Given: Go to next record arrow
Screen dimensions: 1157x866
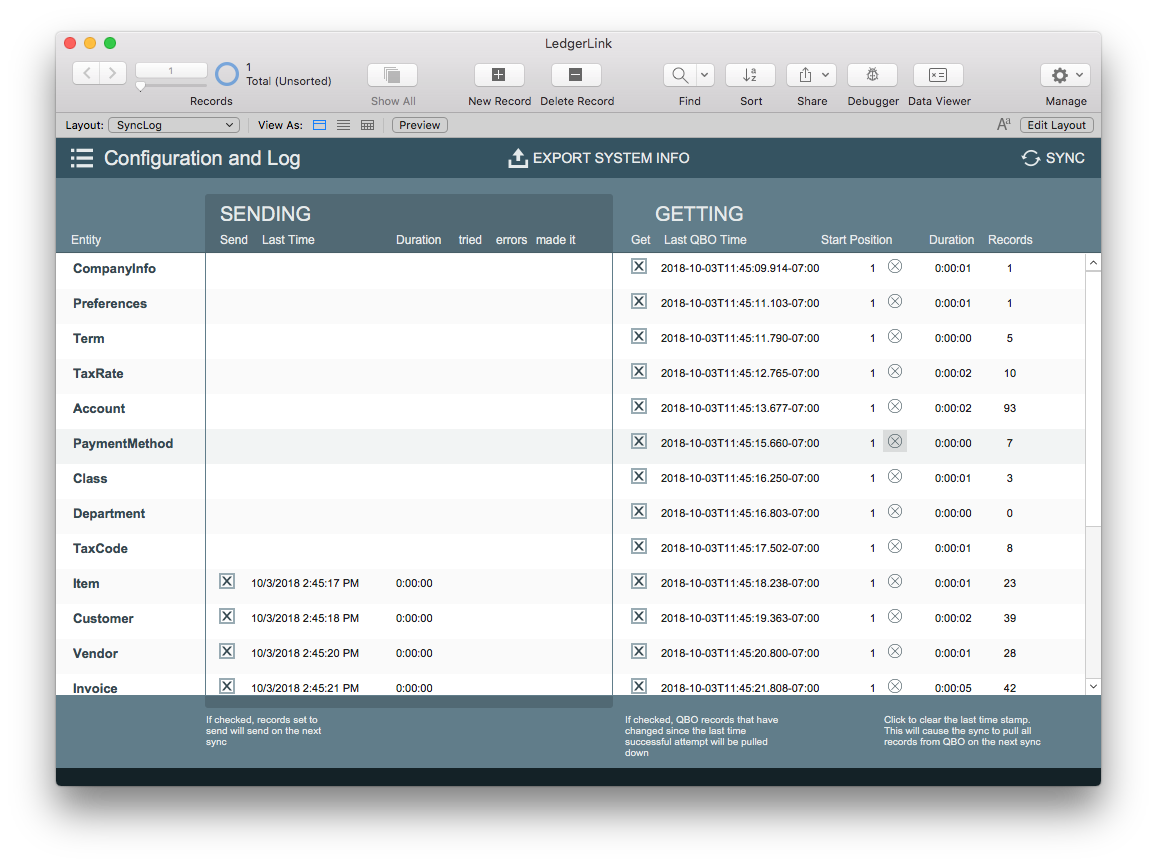Looking at the screenshot, I should pos(113,73).
